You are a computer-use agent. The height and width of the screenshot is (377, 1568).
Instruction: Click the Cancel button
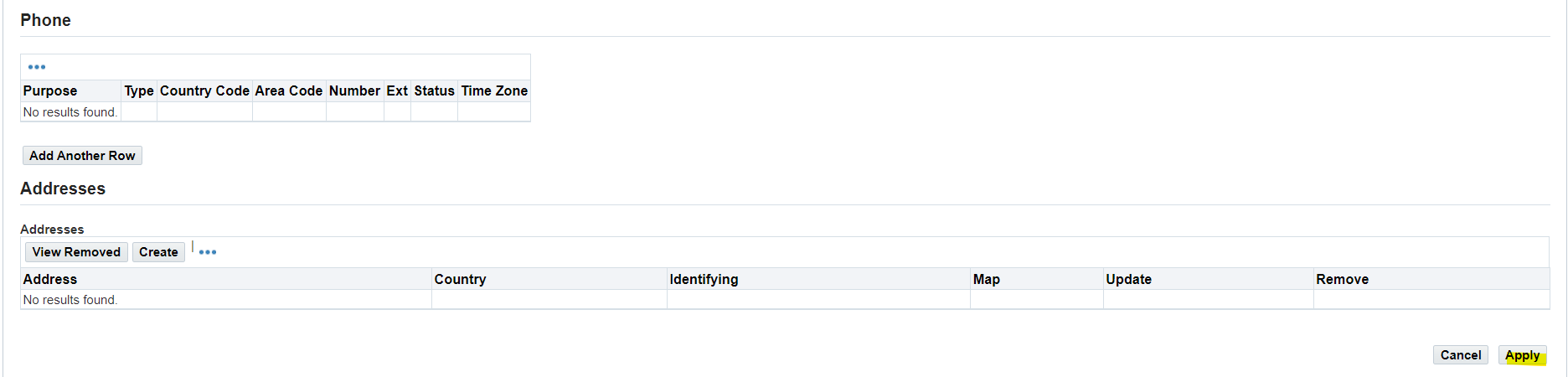(x=1461, y=355)
